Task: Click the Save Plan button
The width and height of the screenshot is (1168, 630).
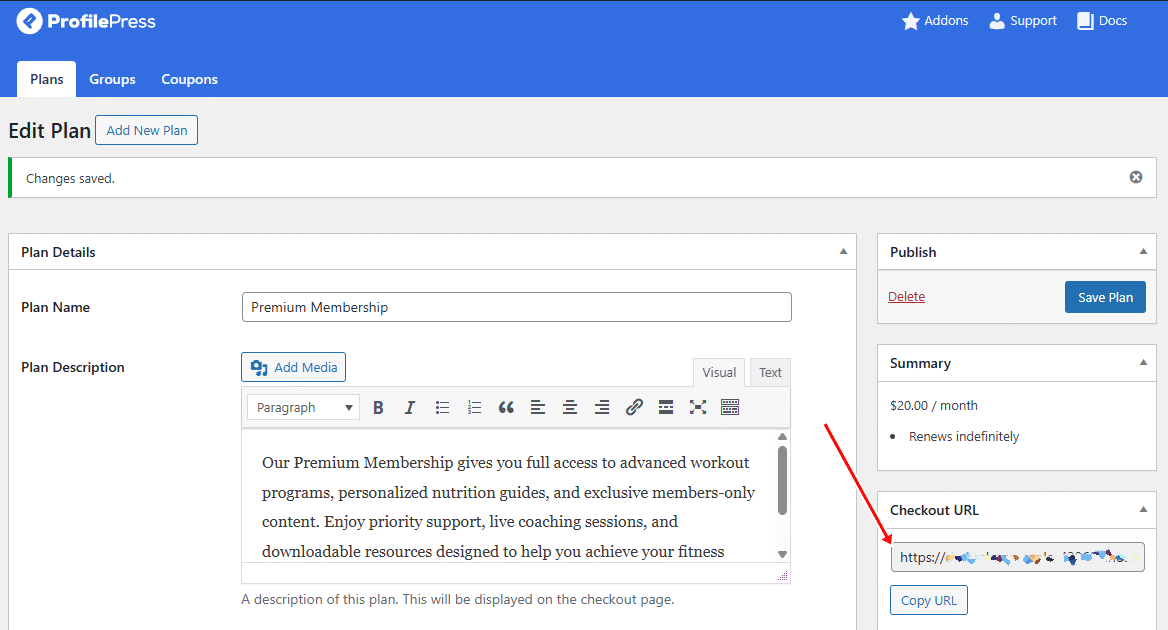Action: click(1105, 297)
